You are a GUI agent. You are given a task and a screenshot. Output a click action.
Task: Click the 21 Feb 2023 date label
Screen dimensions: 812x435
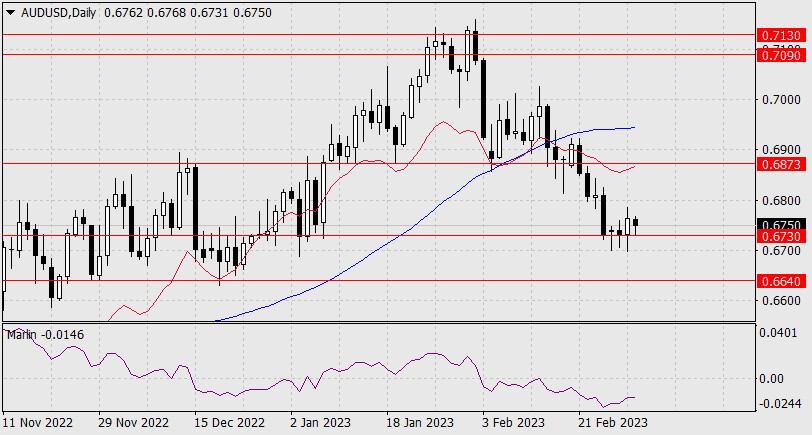613,423
